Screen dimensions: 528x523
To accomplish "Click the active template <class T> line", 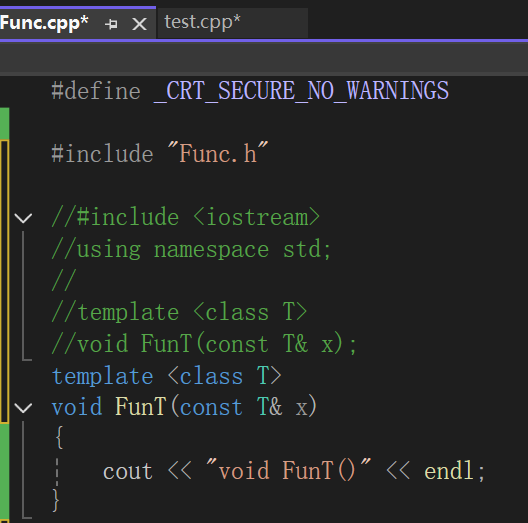I will [x=166, y=376].
